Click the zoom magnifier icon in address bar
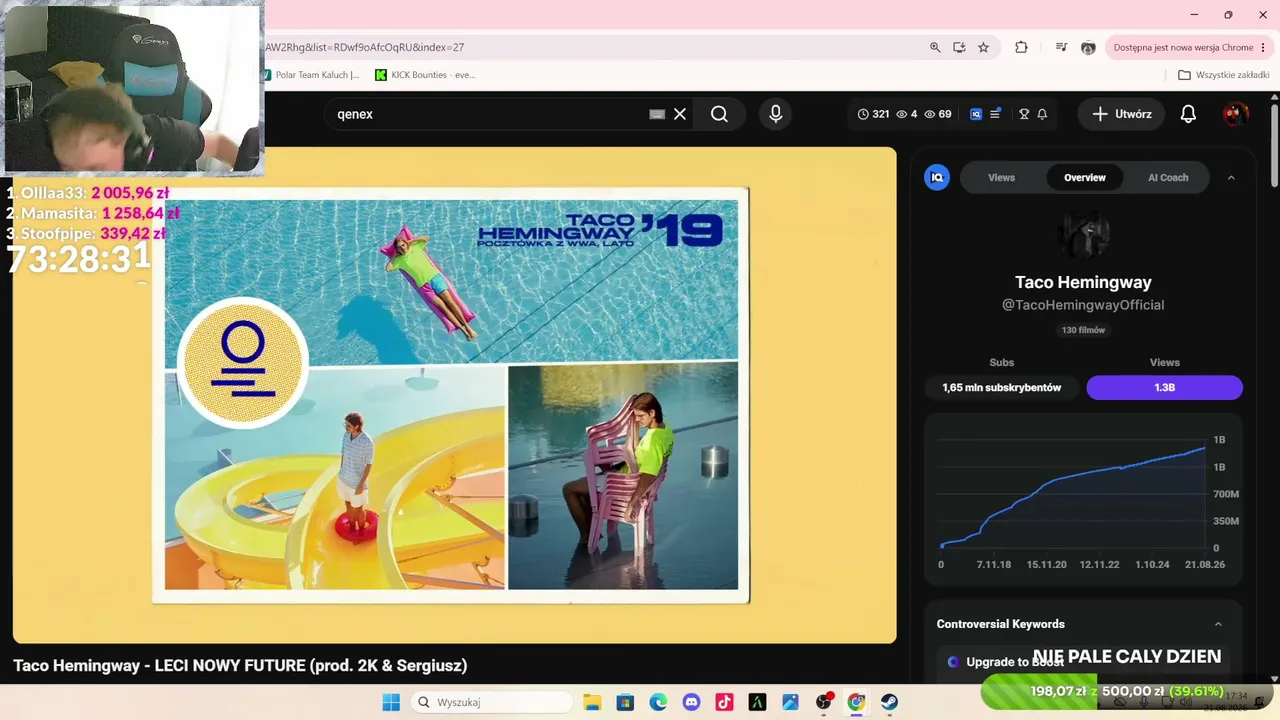The width and height of the screenshot is (1280, 720). pyautogui.click(x=935, y=47)
